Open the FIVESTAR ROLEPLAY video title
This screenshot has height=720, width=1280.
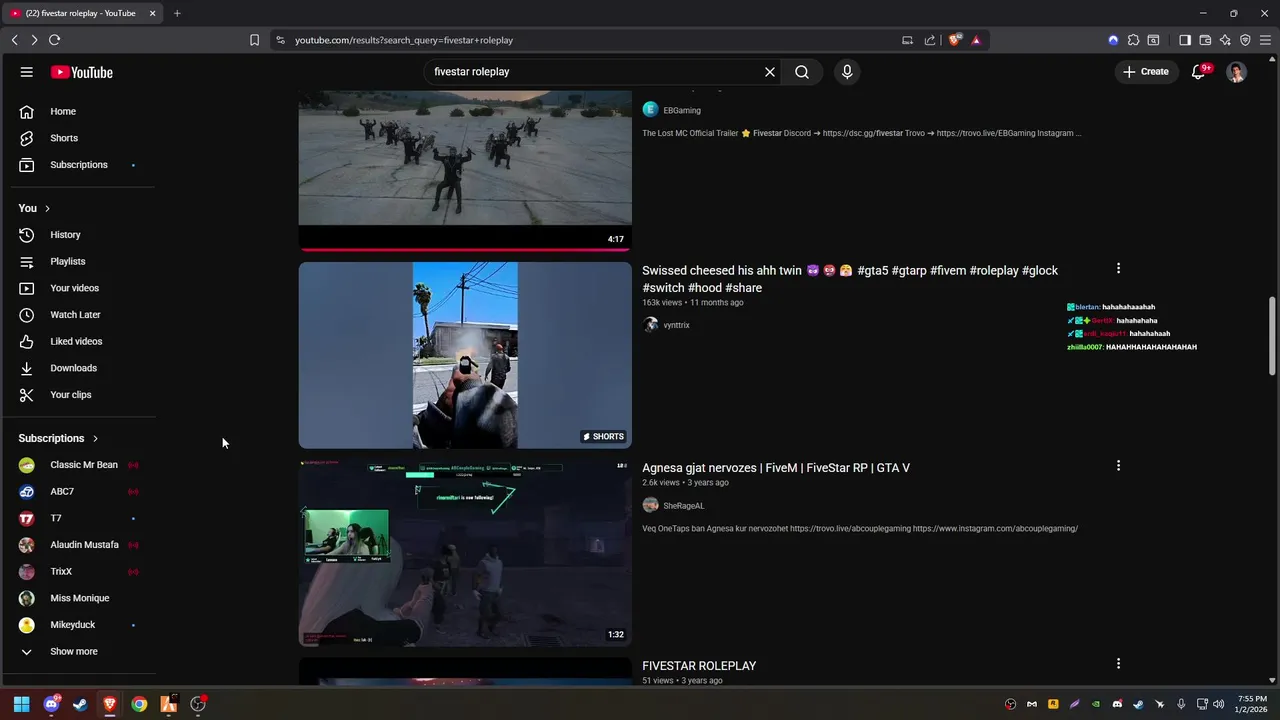coord(699,666)
